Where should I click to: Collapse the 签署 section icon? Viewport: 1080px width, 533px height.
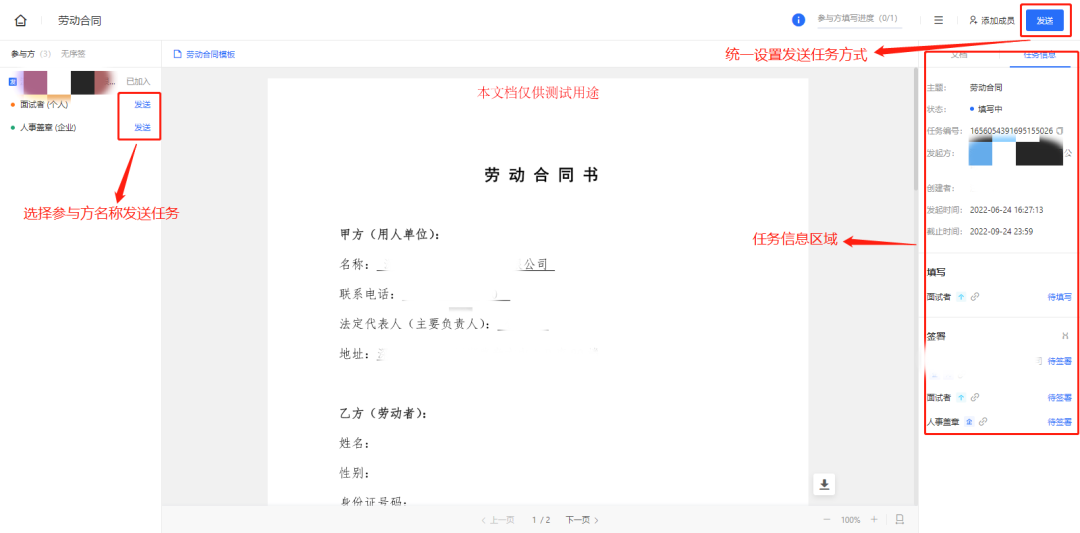pos(1065,336)
